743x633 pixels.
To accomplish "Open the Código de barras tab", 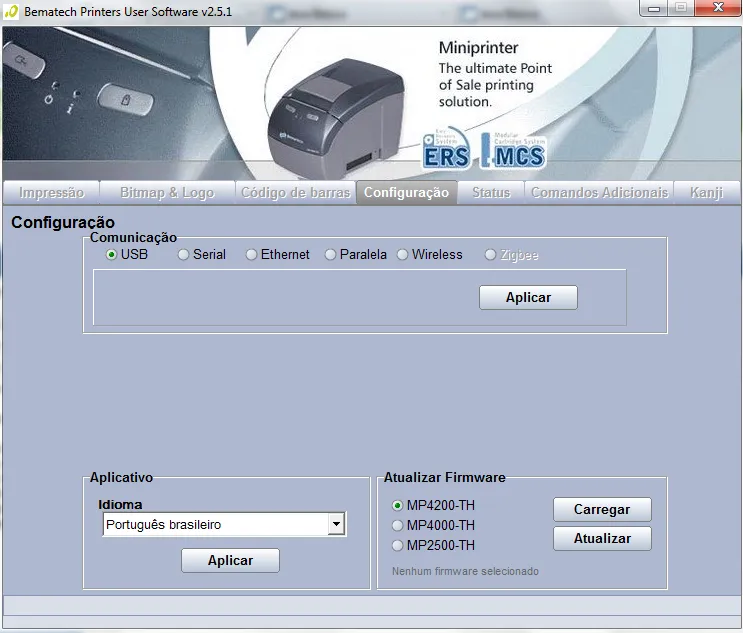I will coord(295,192).
